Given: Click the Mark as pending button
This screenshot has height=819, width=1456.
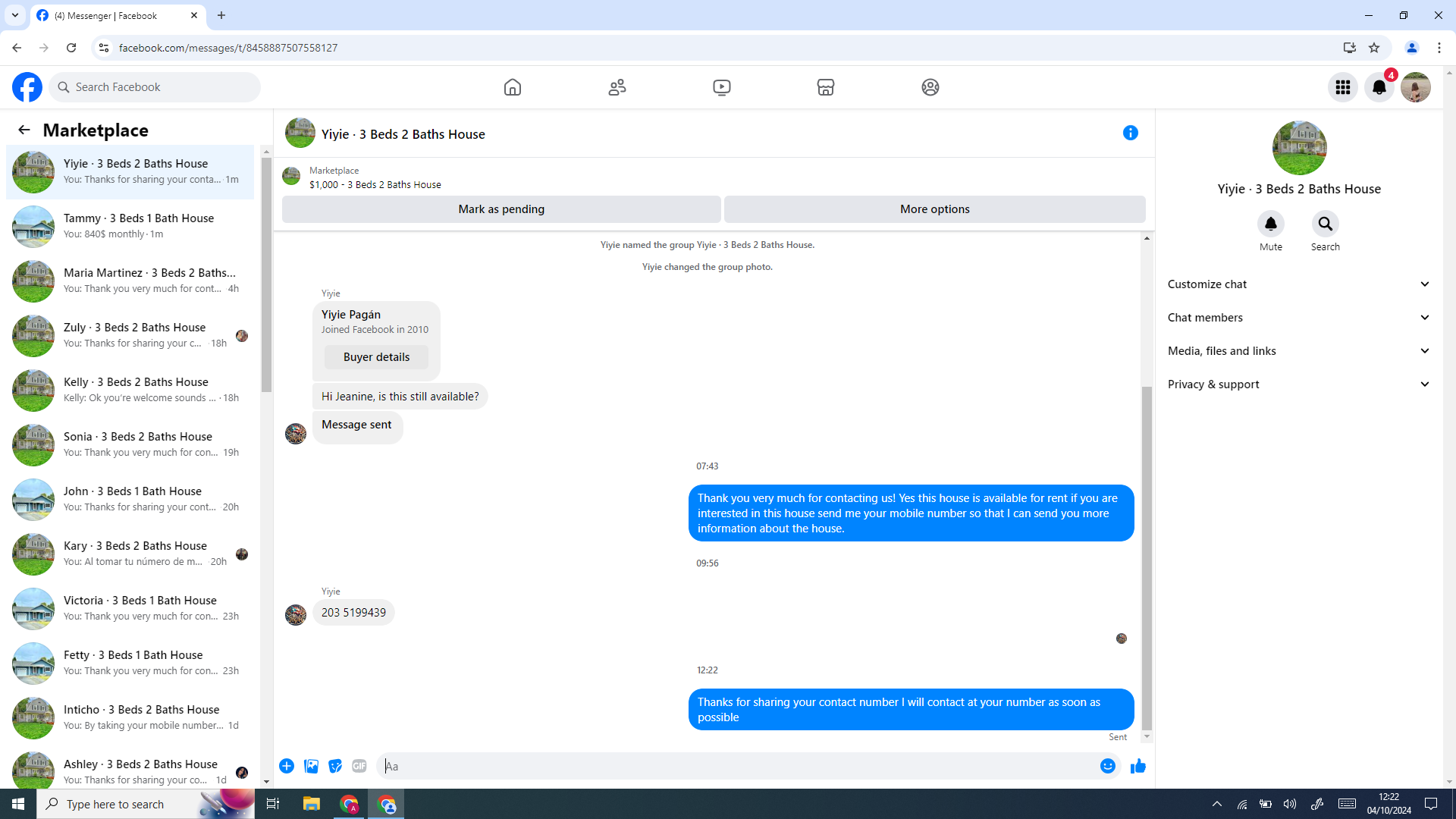Looking at the screenshot, I should tap(501, 209).
